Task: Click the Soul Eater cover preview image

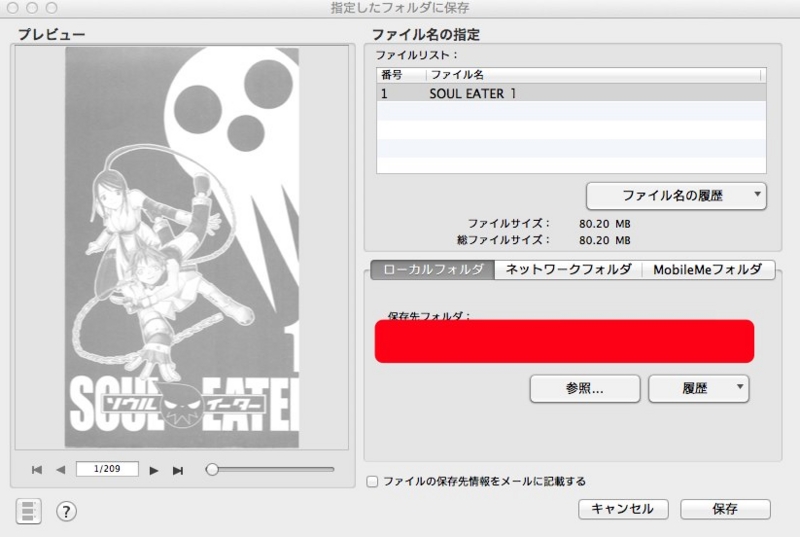Action: point(182,247)
